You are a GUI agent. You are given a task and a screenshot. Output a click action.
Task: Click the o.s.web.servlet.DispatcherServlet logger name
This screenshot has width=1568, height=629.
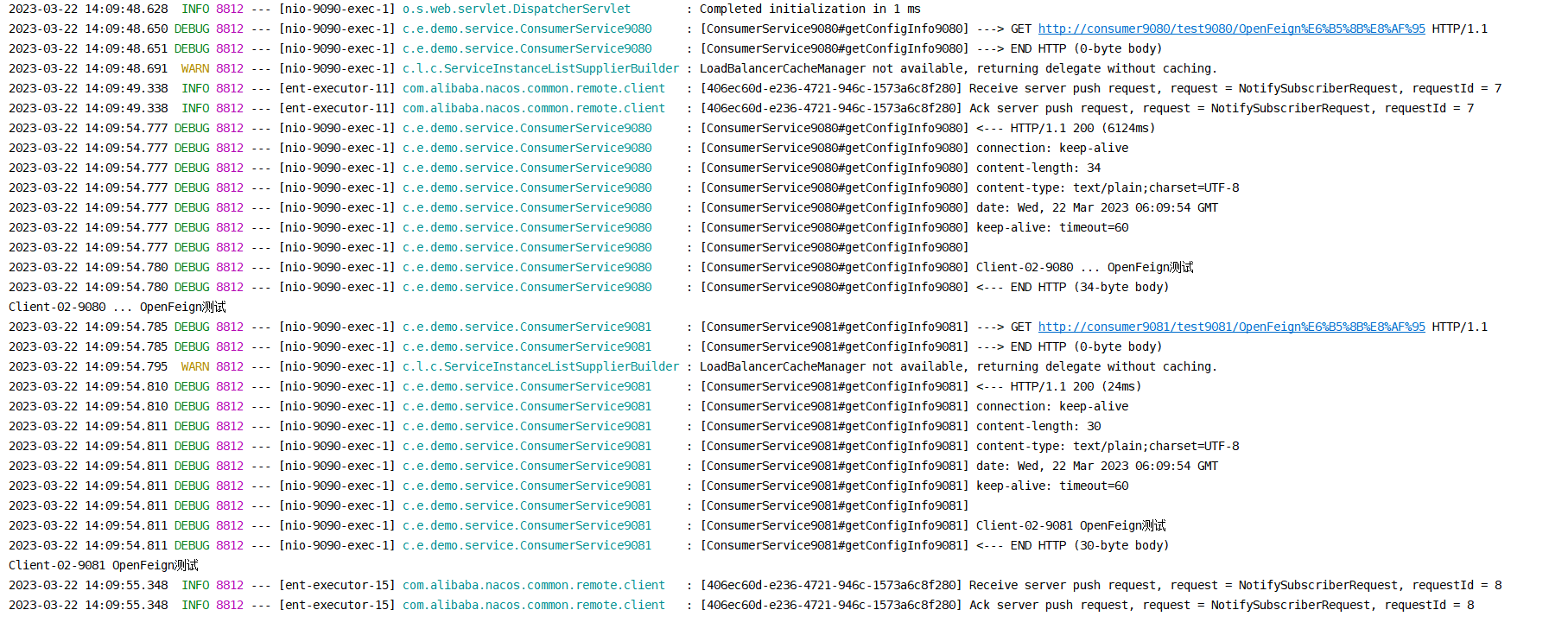pos(517,9)
